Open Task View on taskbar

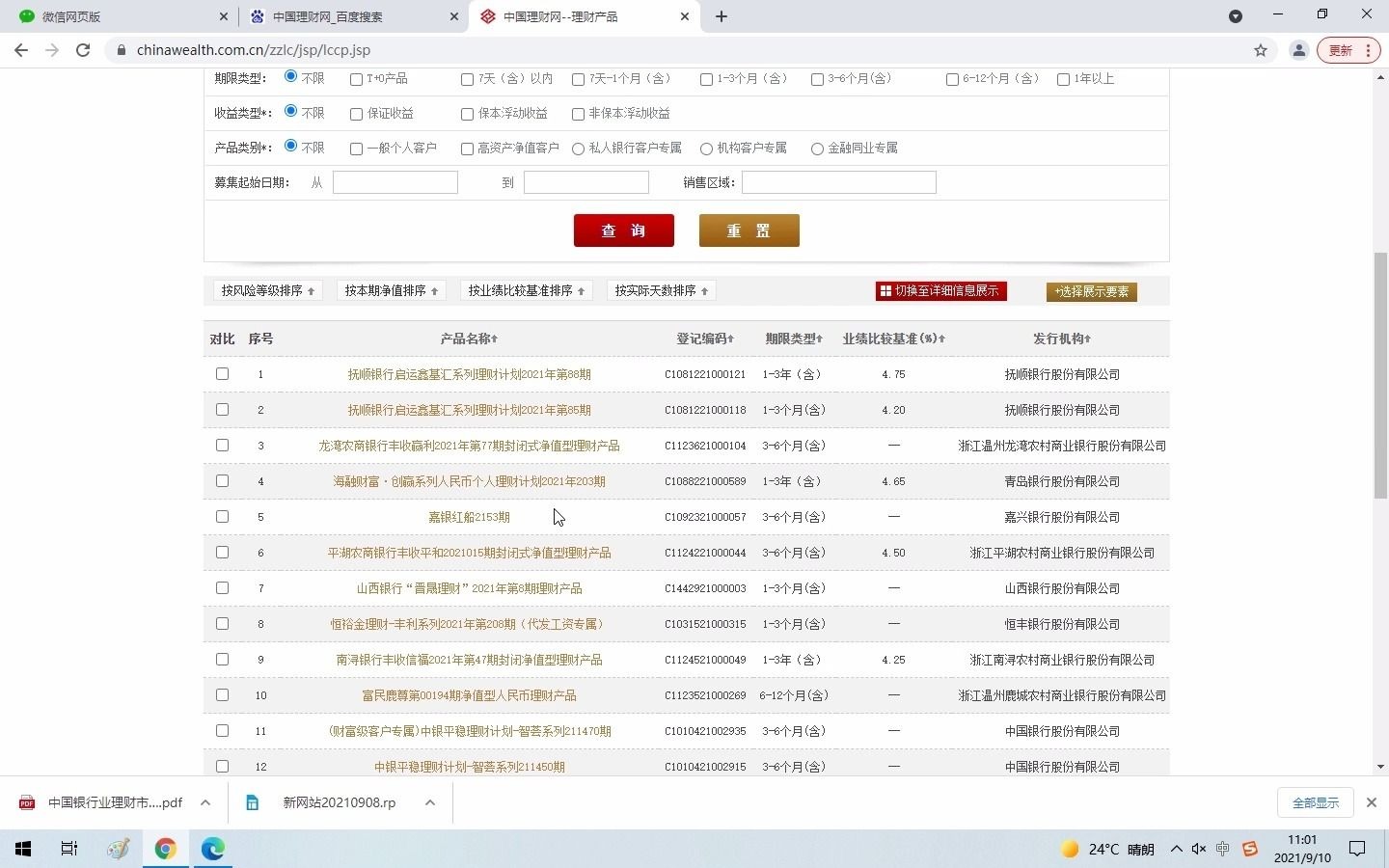(x=69, y=849)
